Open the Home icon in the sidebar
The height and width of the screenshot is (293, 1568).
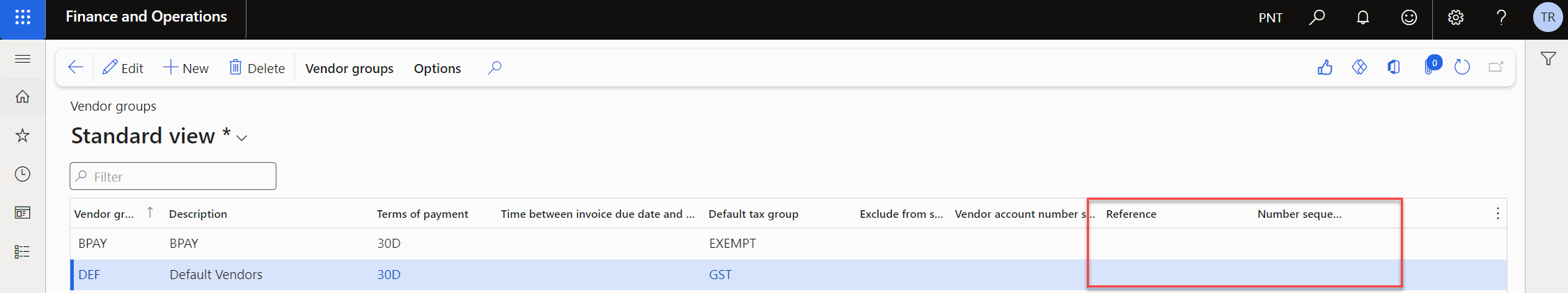coord(22,97)
